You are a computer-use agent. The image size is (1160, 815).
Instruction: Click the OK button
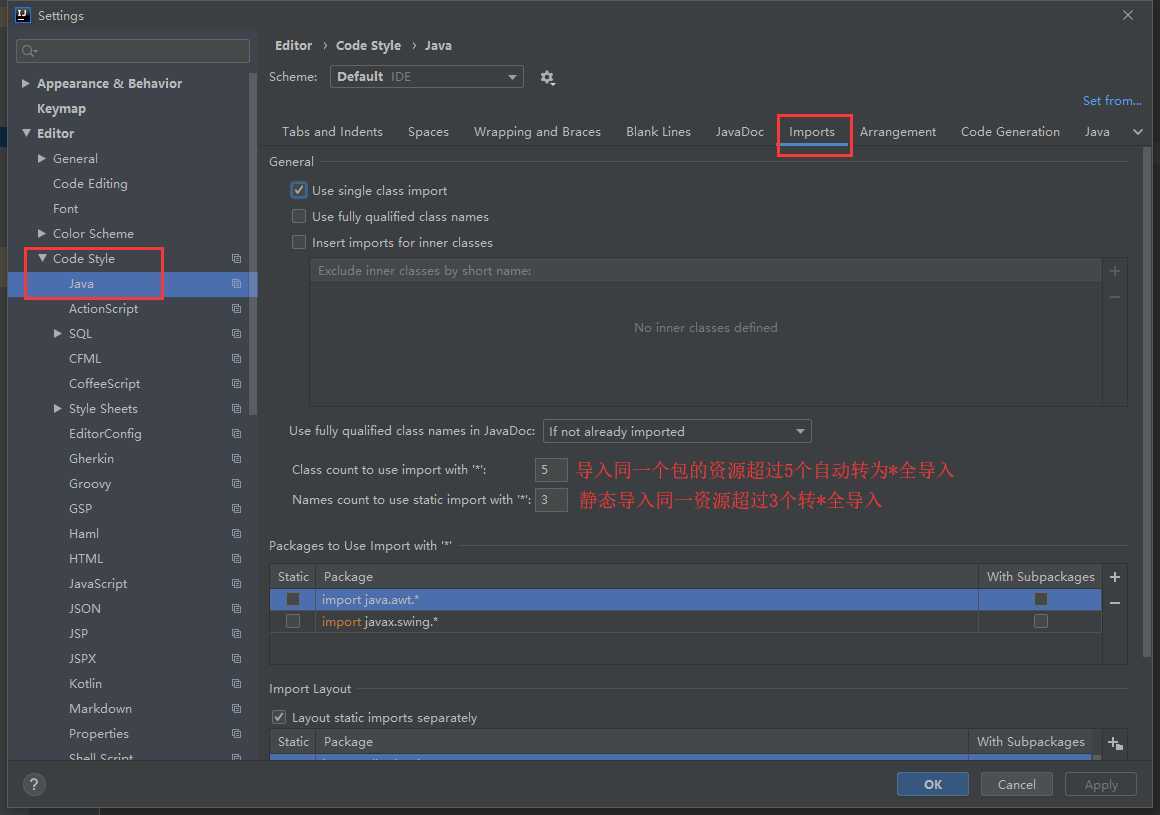click(933, 785)
